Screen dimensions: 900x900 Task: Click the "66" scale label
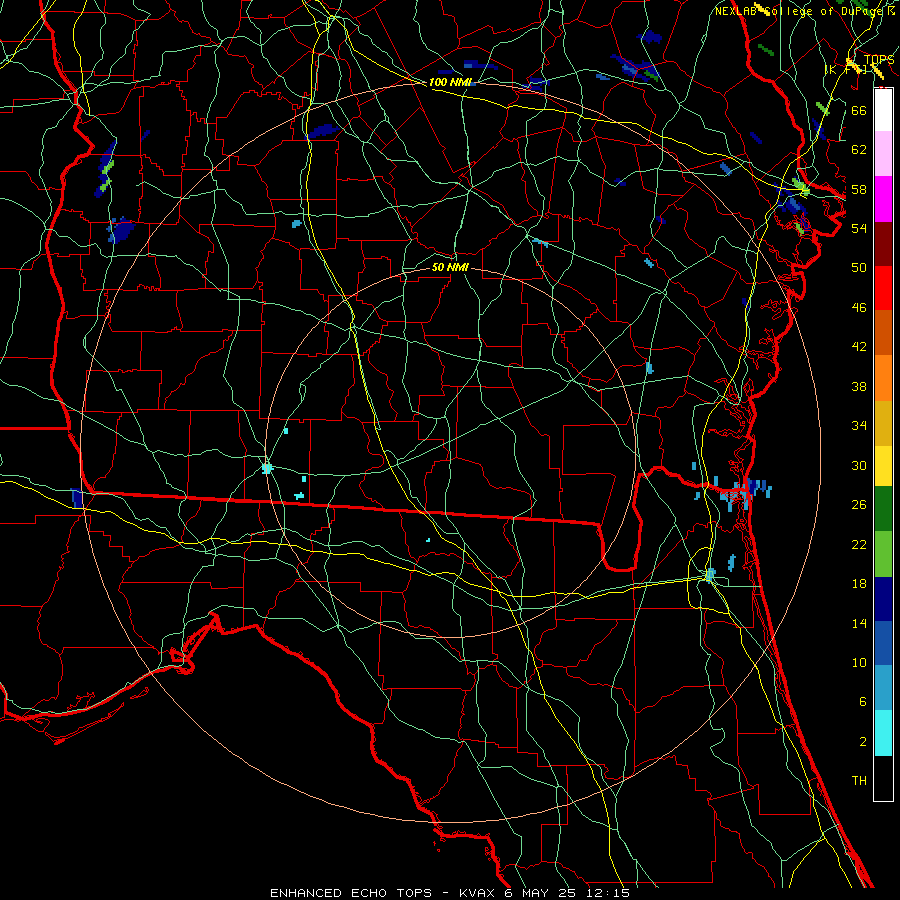tap(859, 110)
